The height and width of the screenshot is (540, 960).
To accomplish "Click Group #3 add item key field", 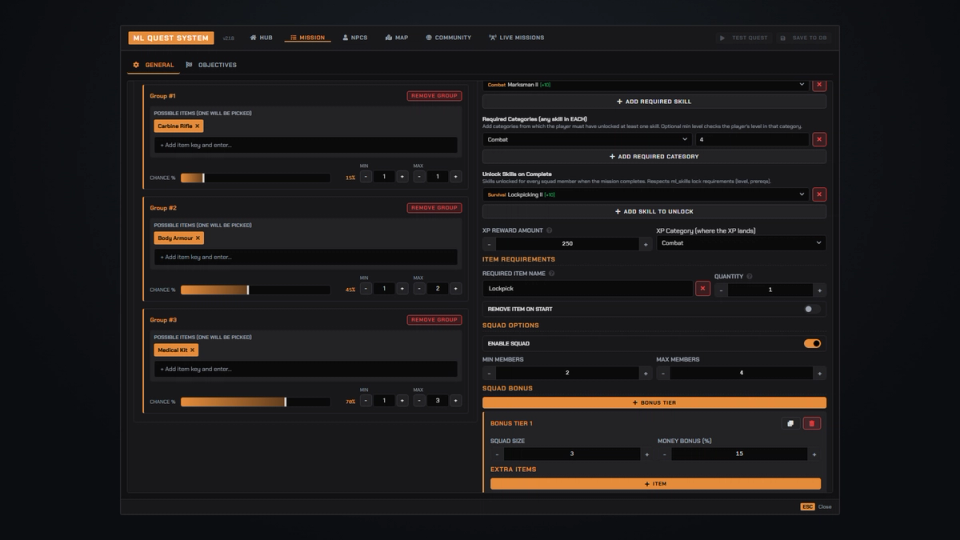I will click(306, 369).
